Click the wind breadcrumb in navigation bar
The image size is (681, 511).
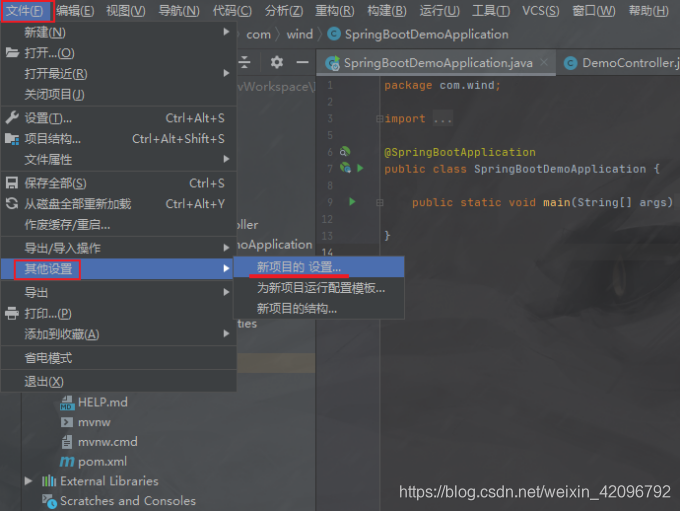click(300, 34)
